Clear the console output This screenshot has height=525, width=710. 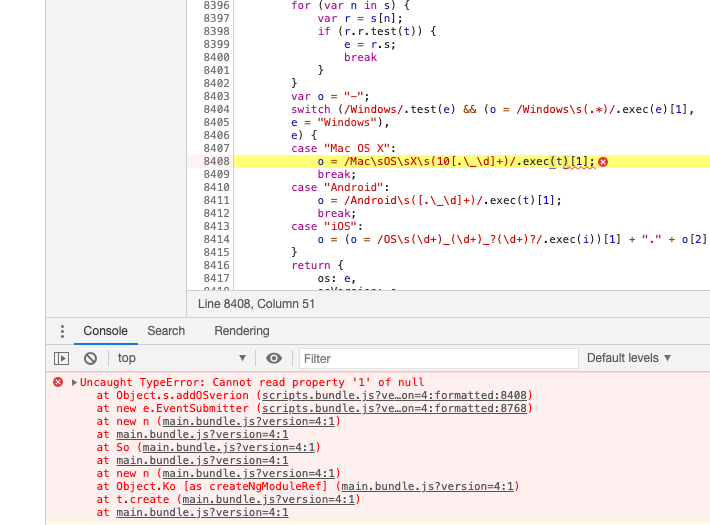91,359
